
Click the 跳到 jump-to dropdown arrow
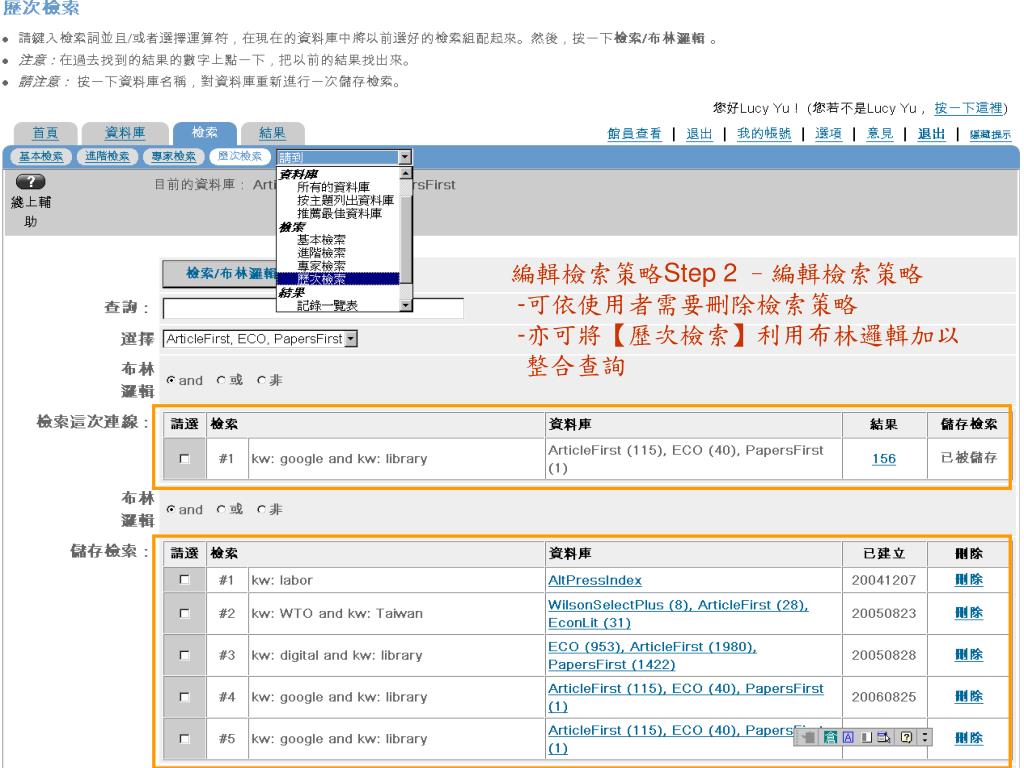click(404, 157)
